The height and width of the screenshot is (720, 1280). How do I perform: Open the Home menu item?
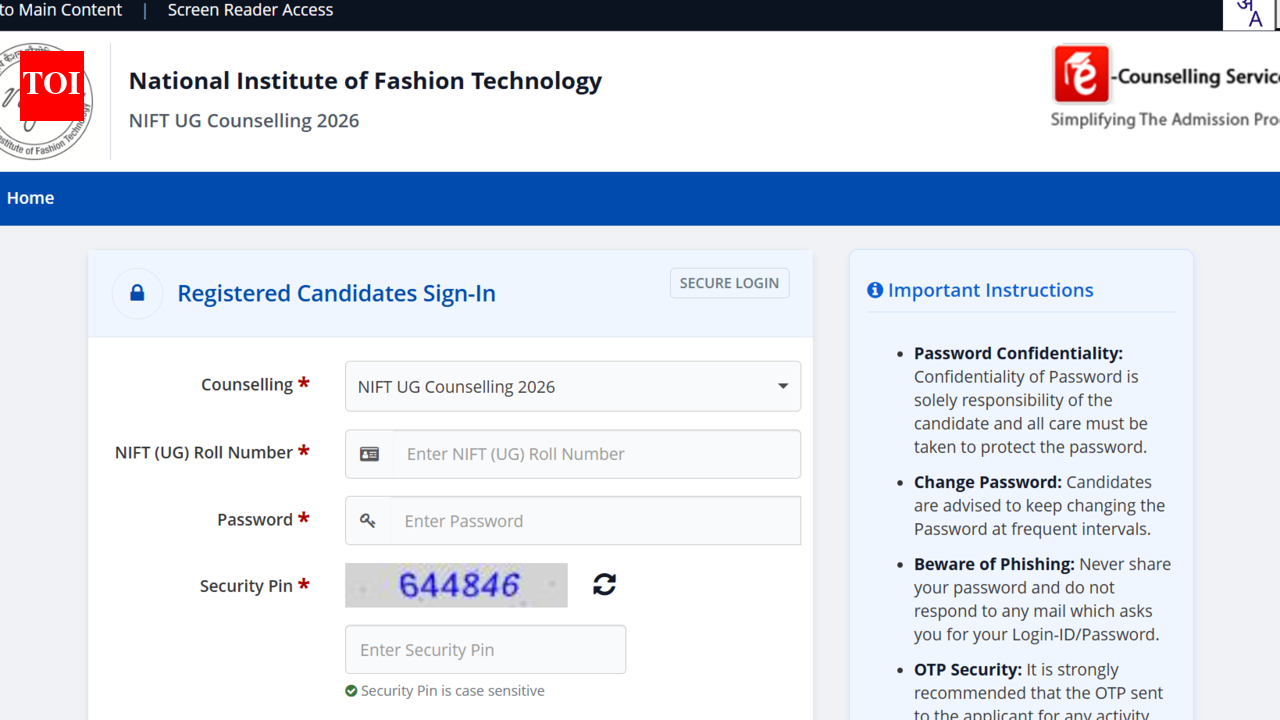click(x=30, y=198)
